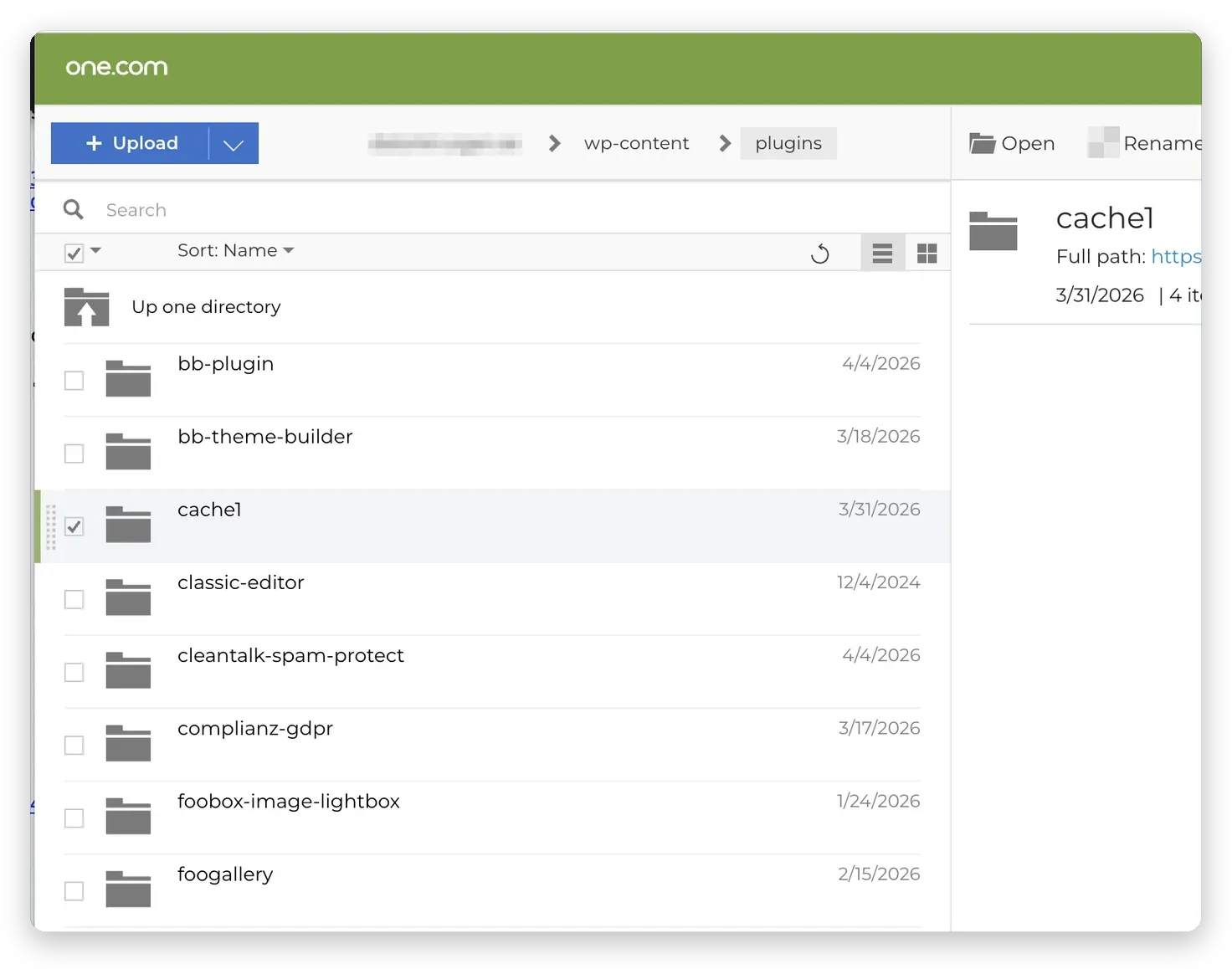Check the foobox-image-lightbox checkbox

coord(74,818)
